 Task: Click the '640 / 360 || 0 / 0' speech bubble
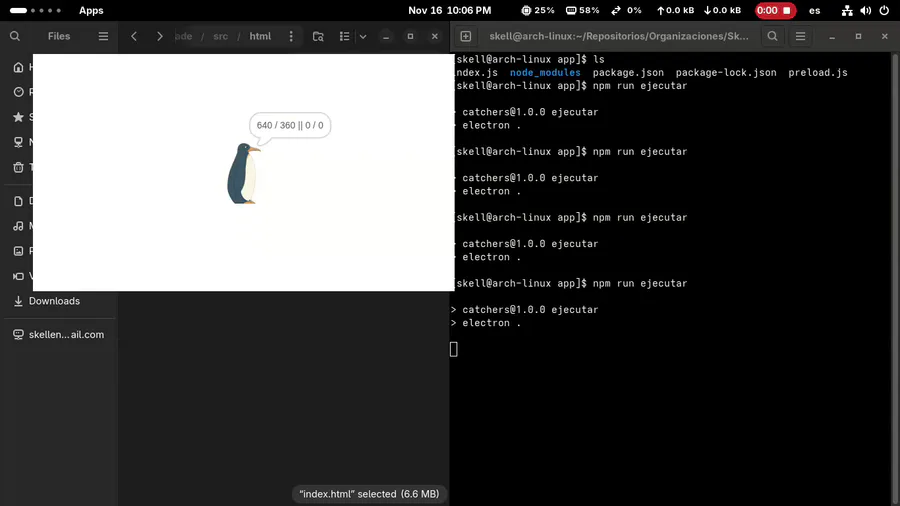click(290, 125)
